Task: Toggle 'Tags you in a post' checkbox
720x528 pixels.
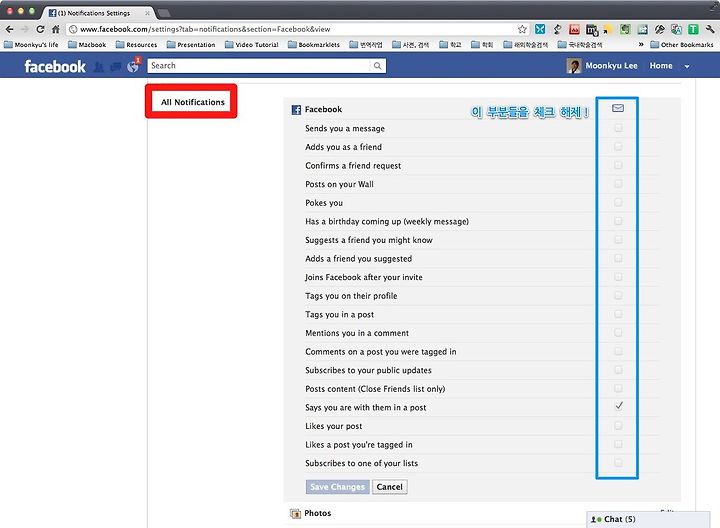Action: pyautogui.click(x=618, y=314)
